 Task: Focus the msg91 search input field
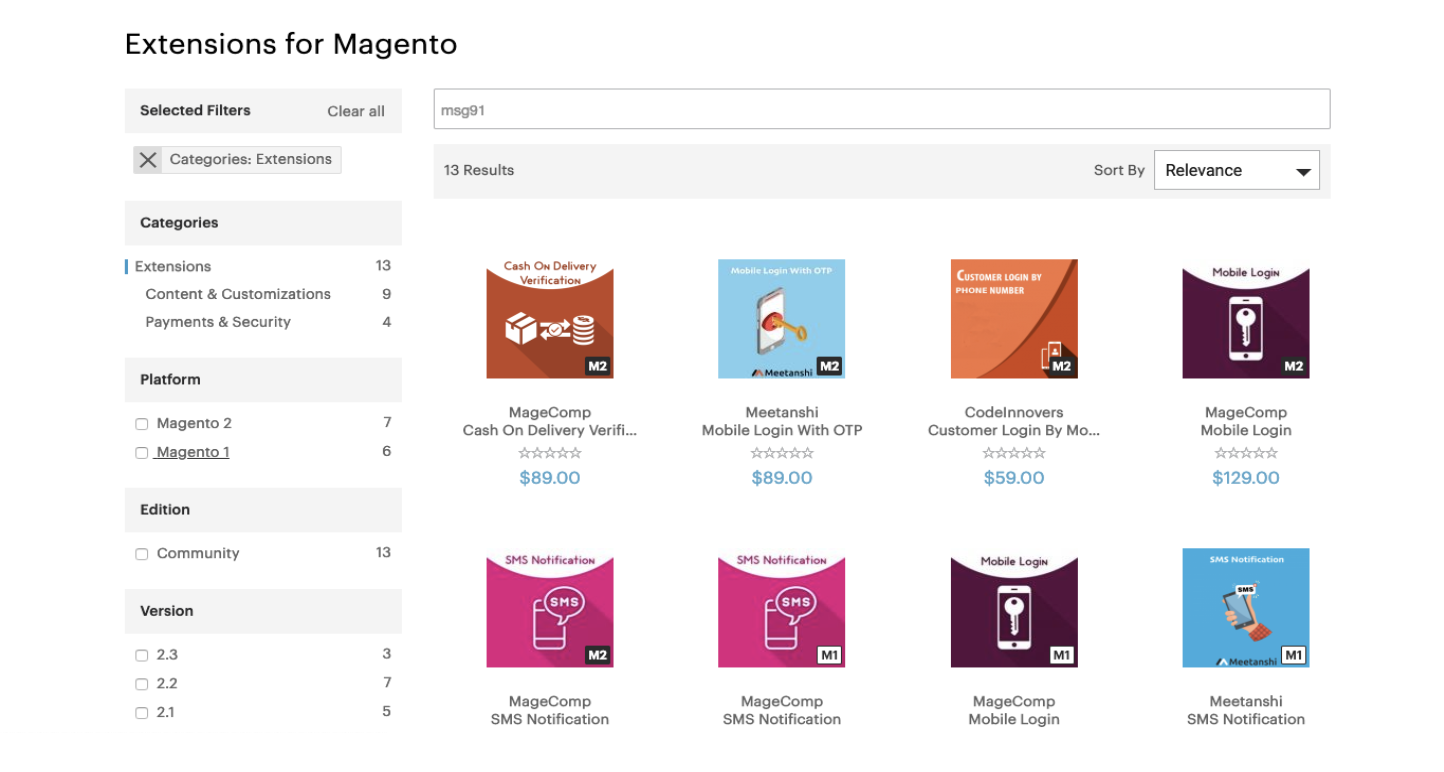pos(881,109)
